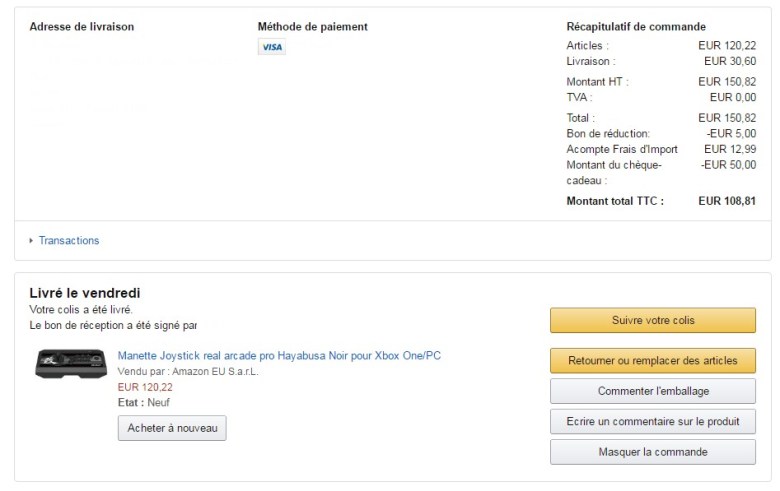Click the Récapitulatif de commande heading

click(636, 27)
